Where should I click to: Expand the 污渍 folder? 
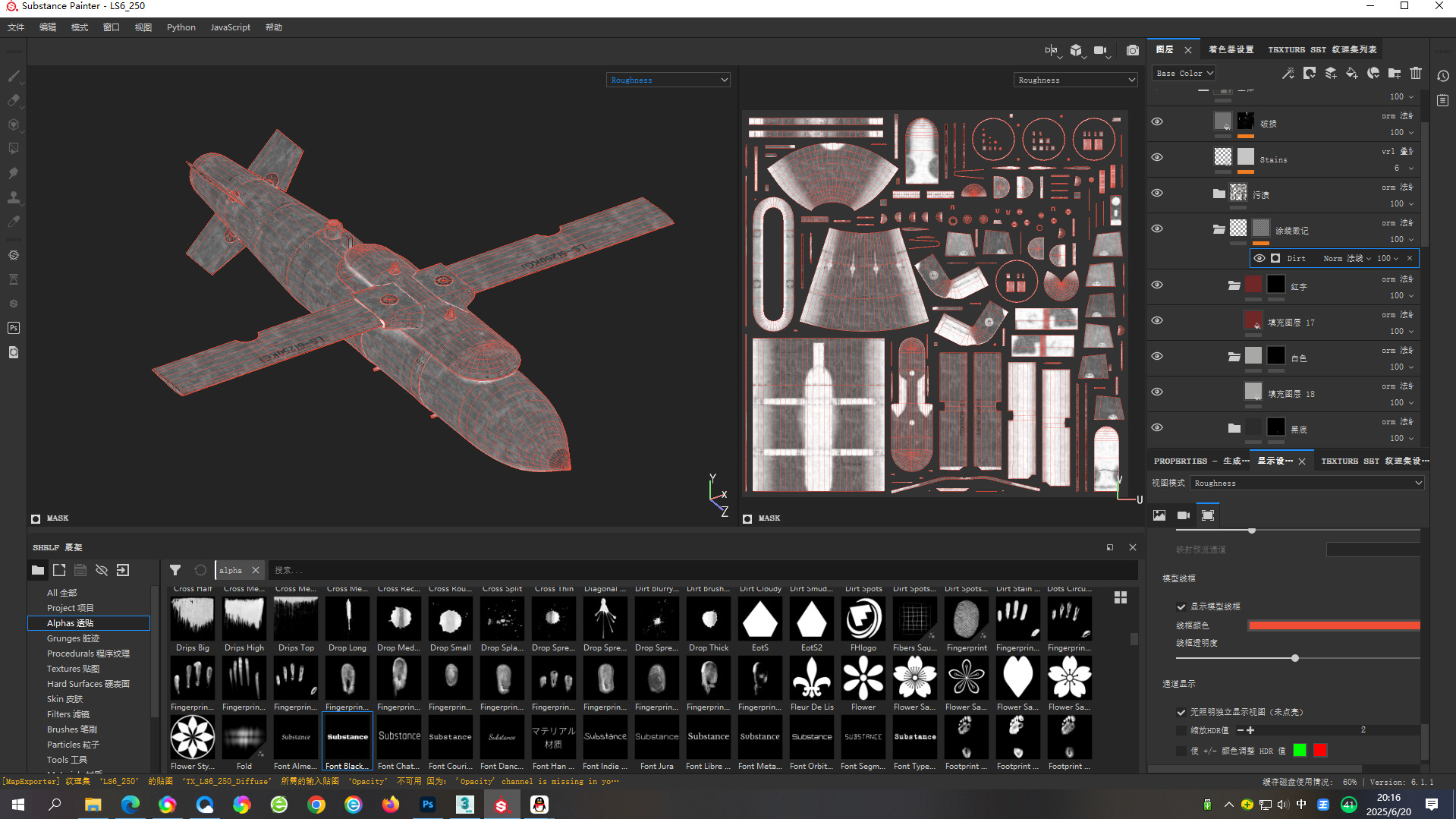(x=1219, y=194)
